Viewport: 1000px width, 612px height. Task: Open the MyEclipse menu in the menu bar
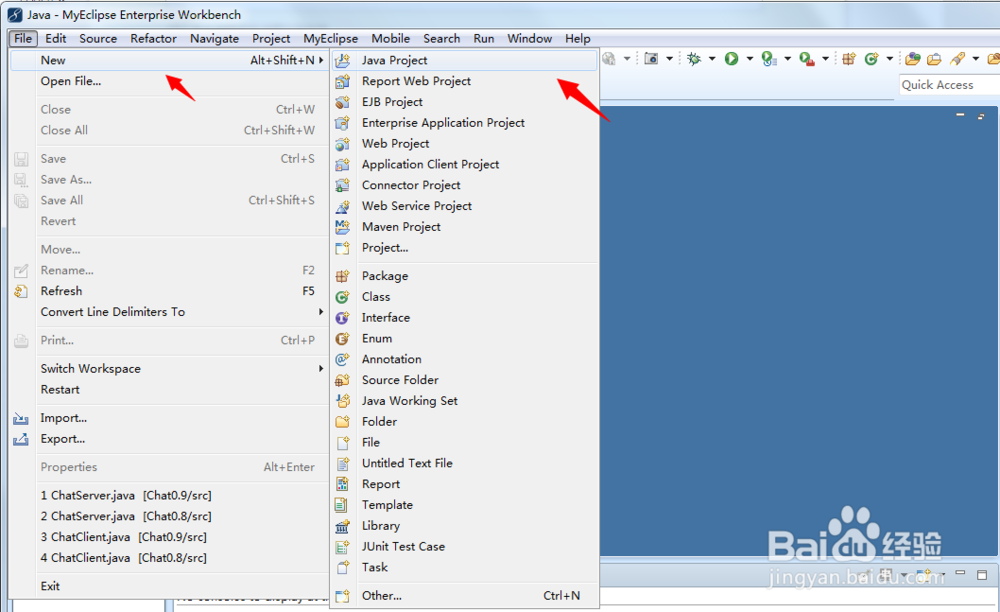pos(330,38)
